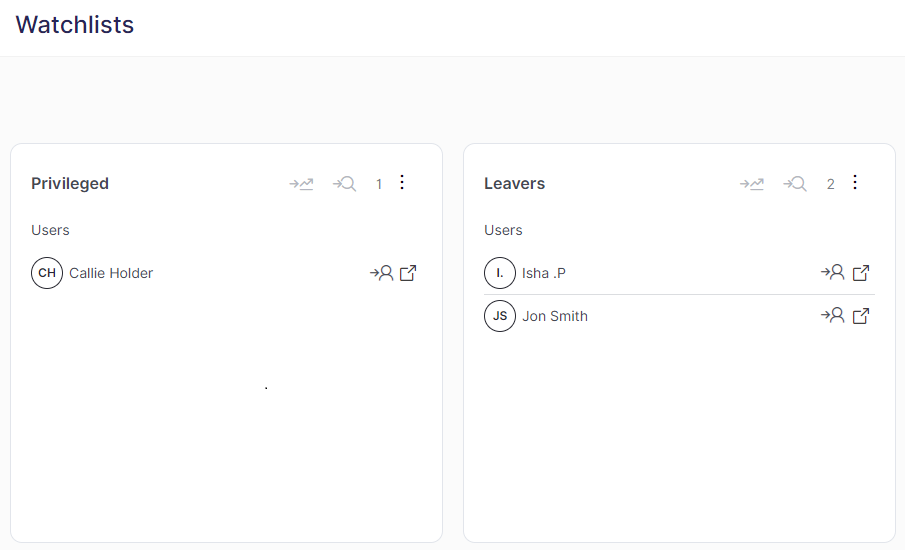
Task: Open Jon Smith via external link icon
Action: point(861,316)
